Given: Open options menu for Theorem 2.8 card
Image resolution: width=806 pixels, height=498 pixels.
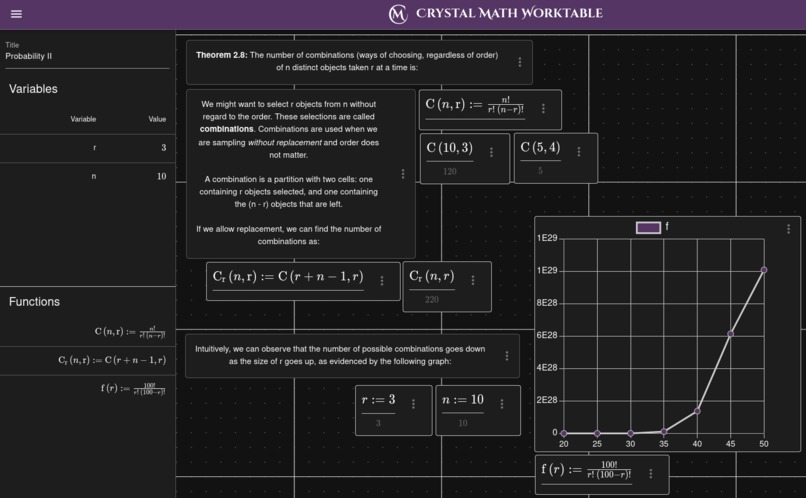Looking at the screenshot, I should [x=520, y=62].
